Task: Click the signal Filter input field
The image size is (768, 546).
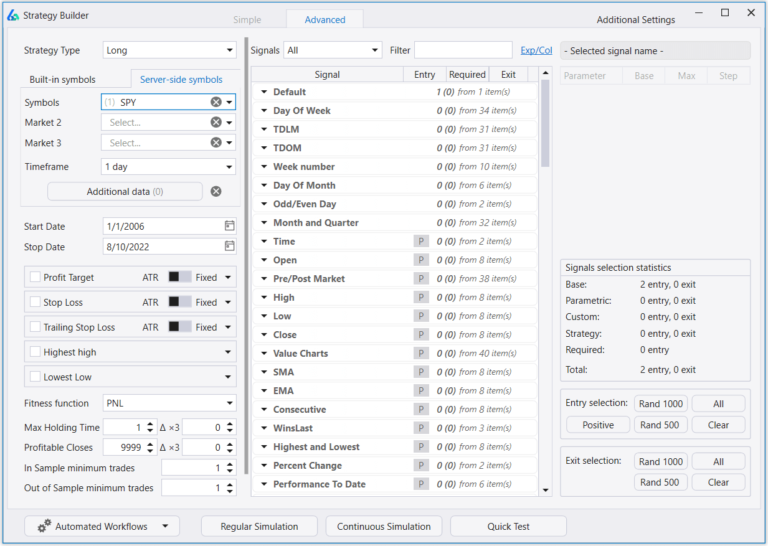Action: point(464,50)
